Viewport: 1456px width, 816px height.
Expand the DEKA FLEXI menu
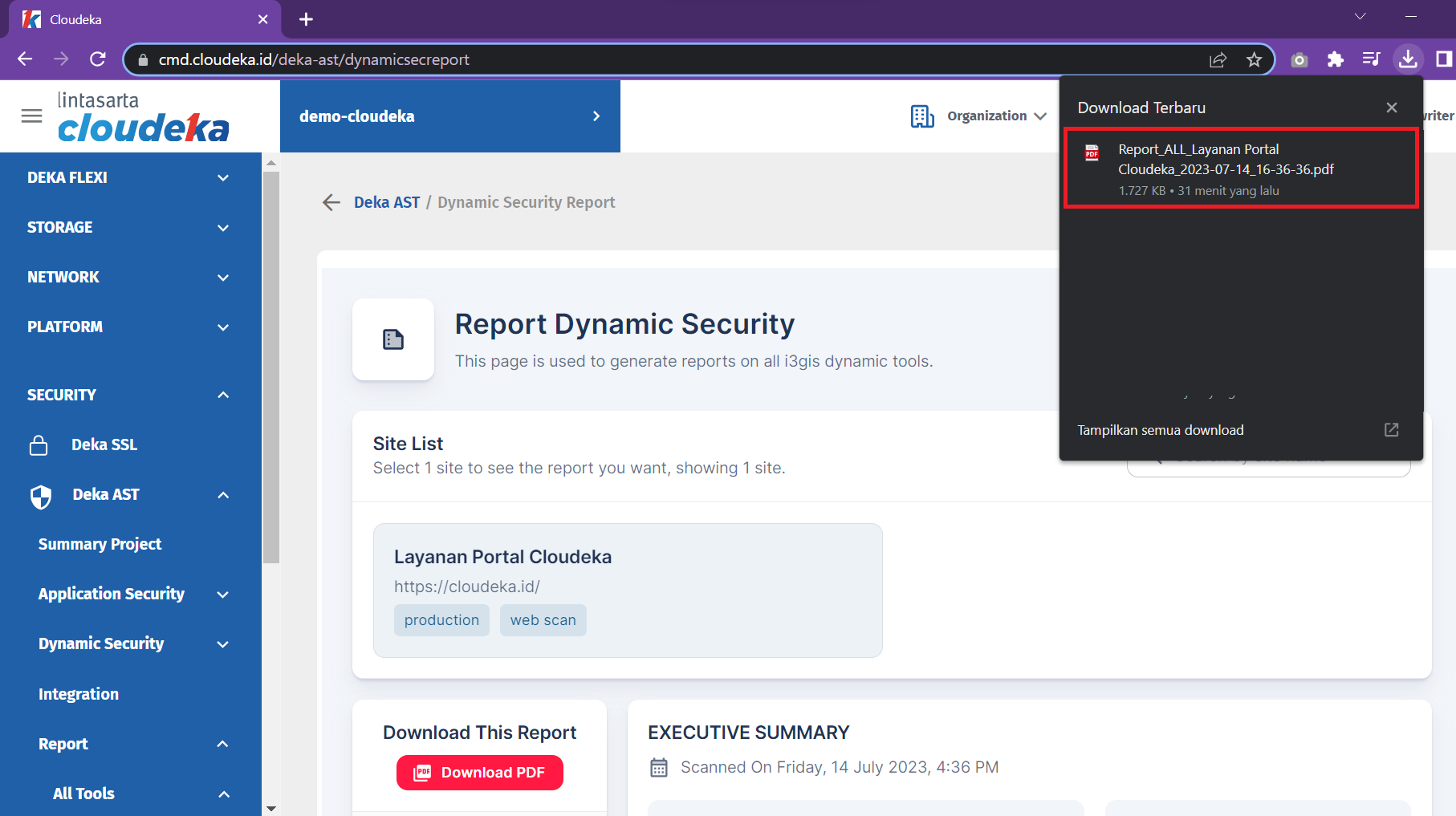(128, 177)
